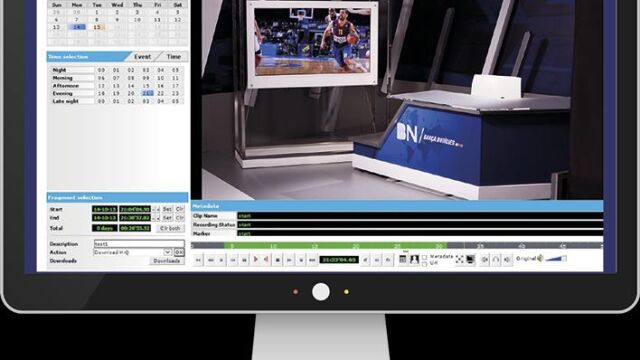Screen dimensions: 640x360
Task: Jump to the end of the recording
Action: [312, 260]
